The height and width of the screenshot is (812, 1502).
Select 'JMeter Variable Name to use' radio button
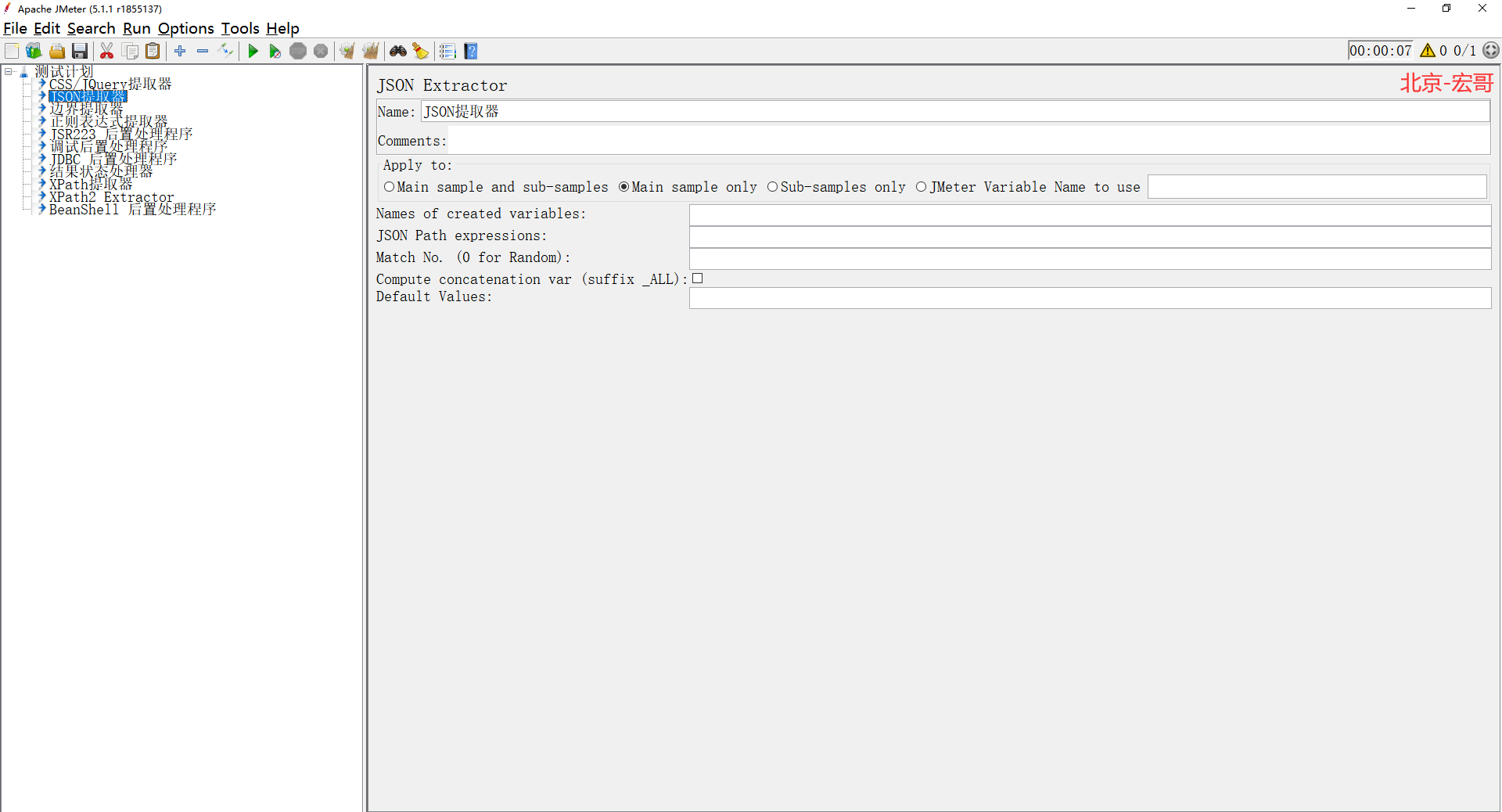[x=921, y=187]
